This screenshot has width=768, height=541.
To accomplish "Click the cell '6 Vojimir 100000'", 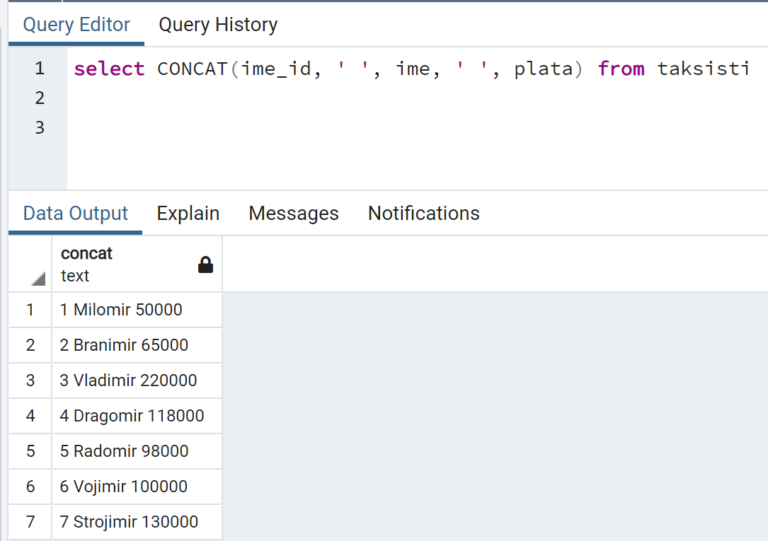I will coord(137,487).
